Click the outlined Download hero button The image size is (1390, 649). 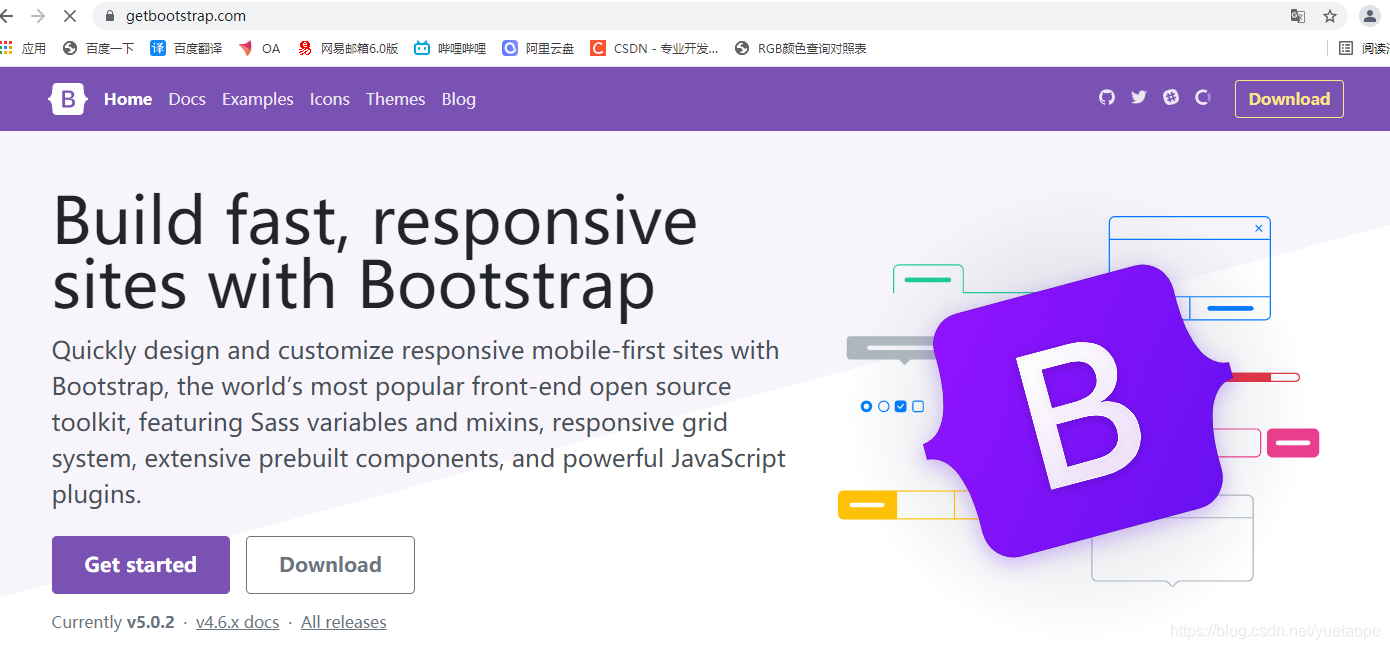330,565
